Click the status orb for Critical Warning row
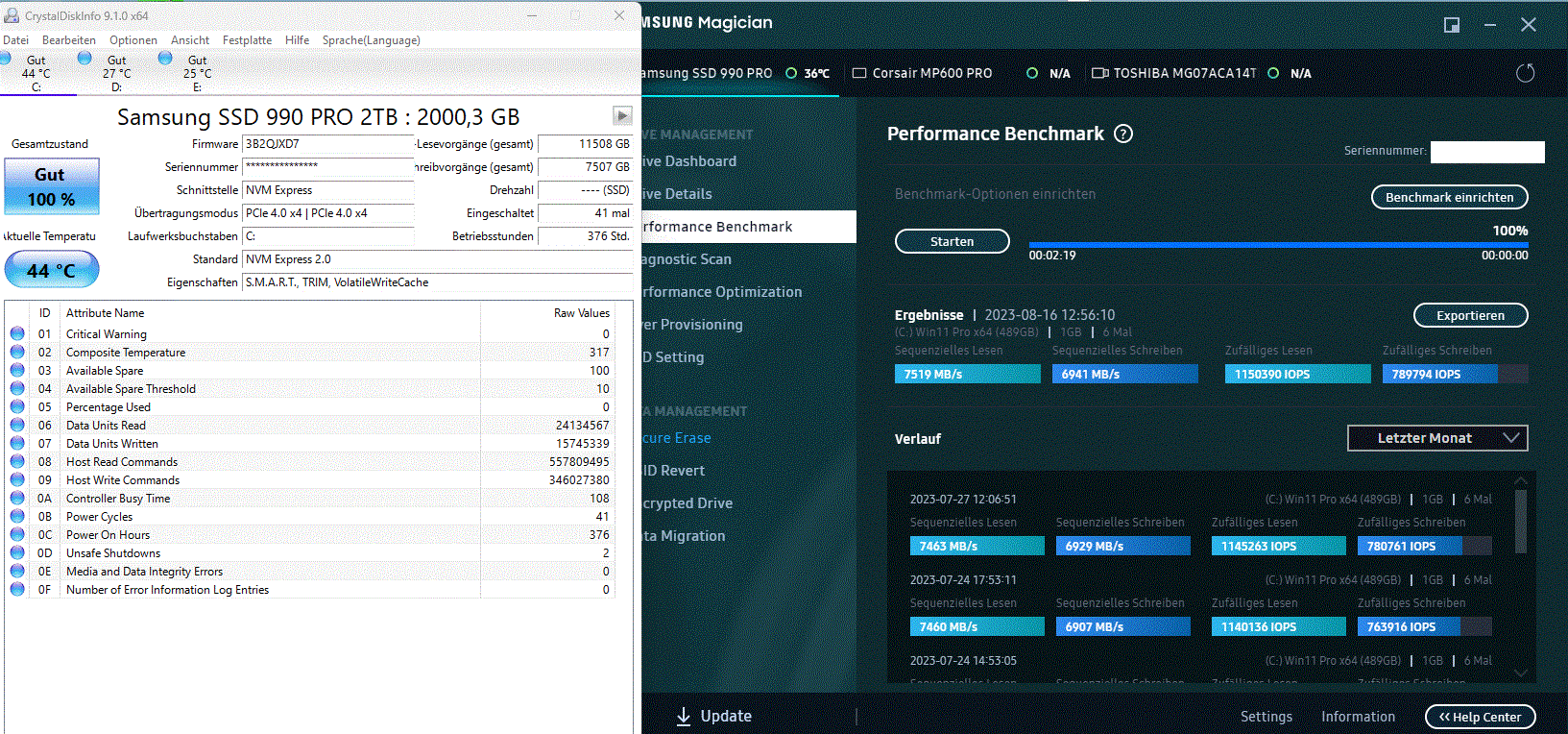 point(17,333)
